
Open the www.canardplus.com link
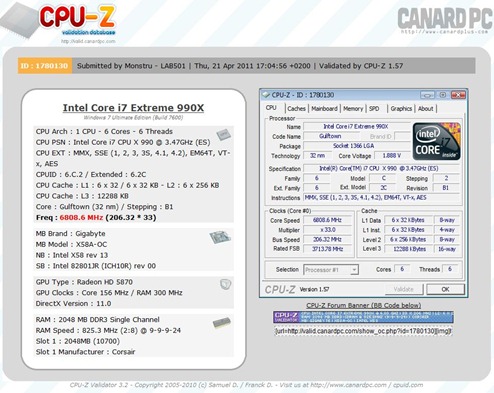pos(445,32)
